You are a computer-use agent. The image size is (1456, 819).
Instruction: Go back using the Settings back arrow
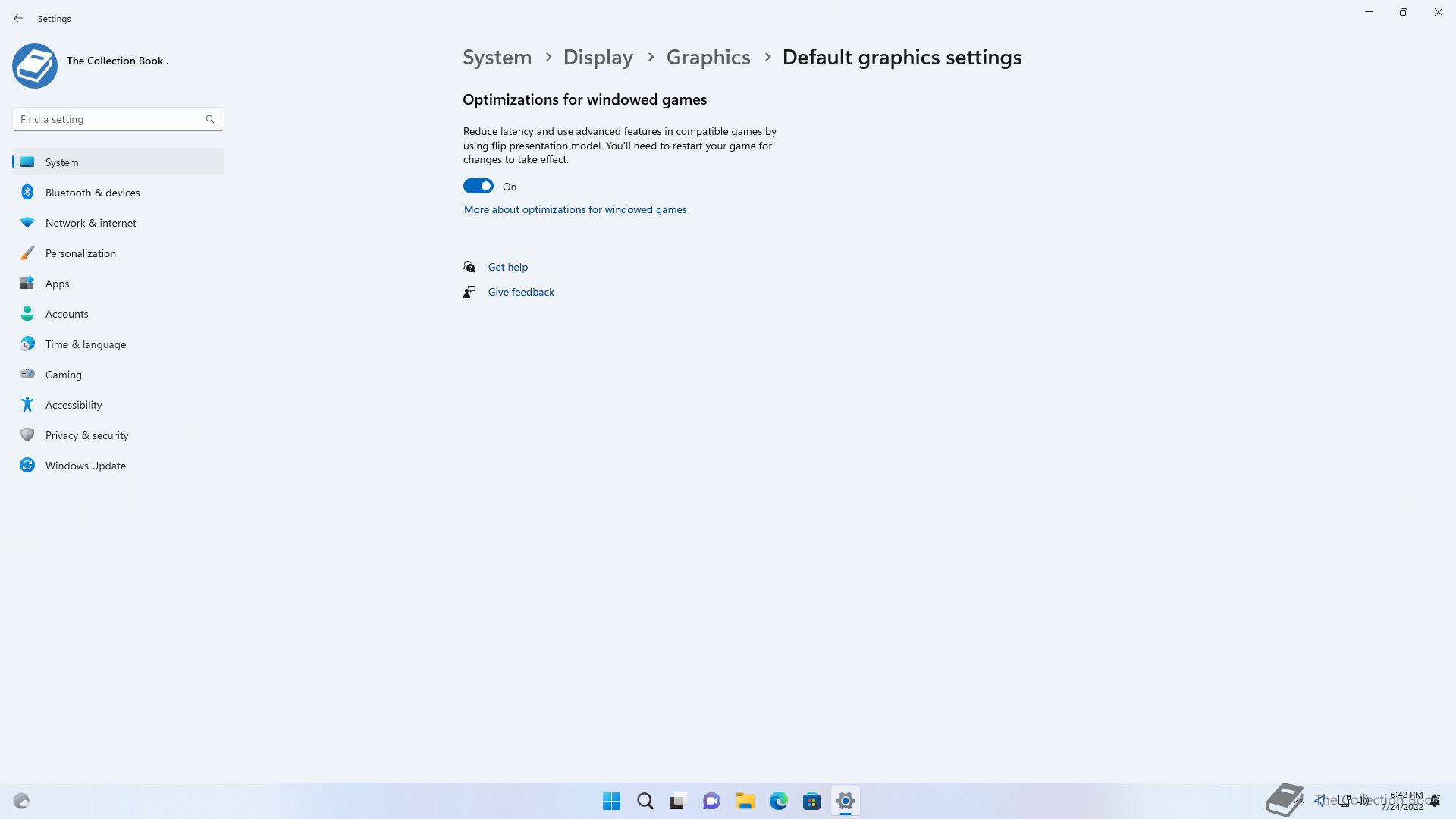pyautogui.click(x=18, y=18)
